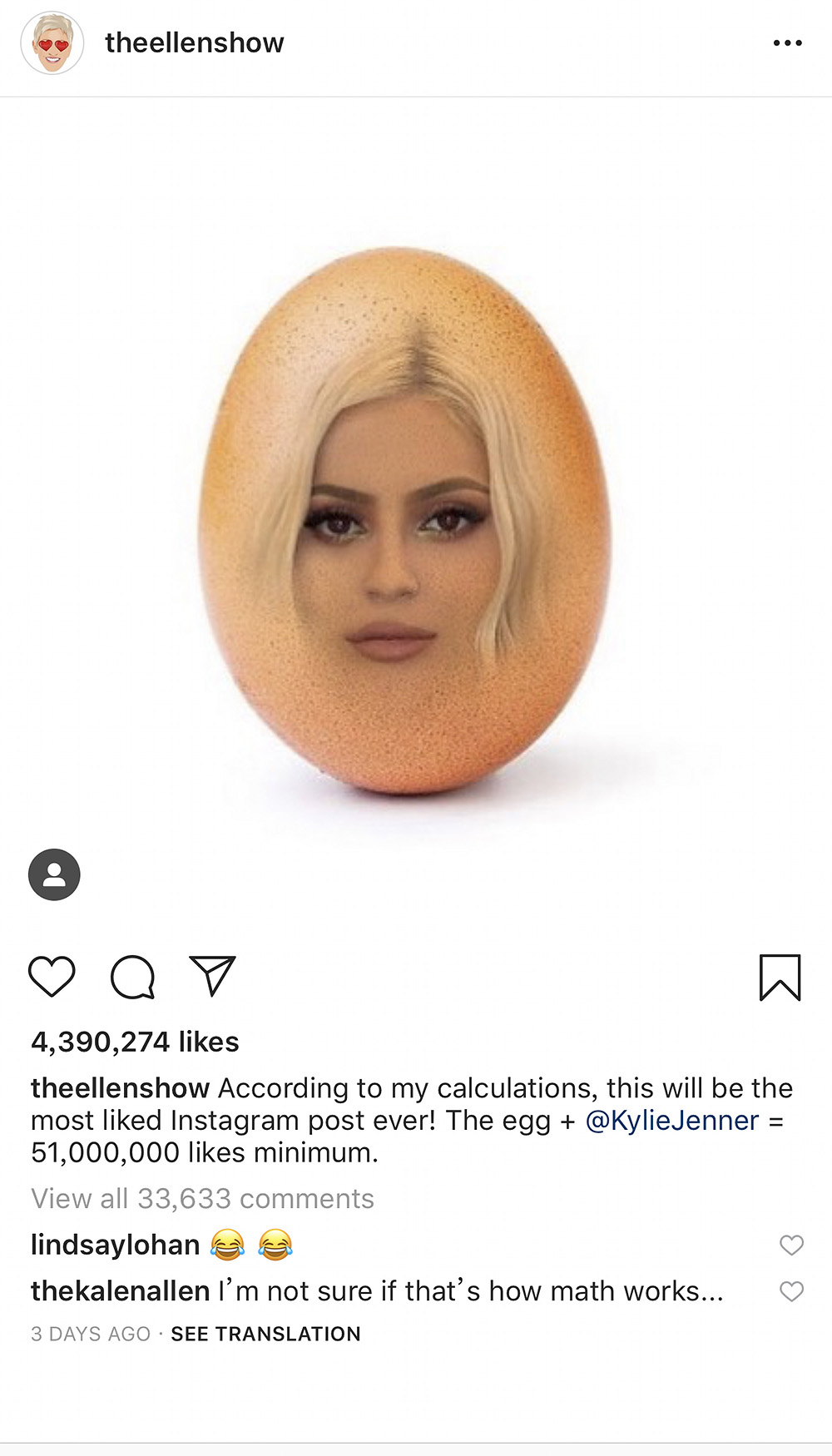The image size is (832, 1456).
Task: Open theellenshow profile picture avatar
Action: click(52, 43)
